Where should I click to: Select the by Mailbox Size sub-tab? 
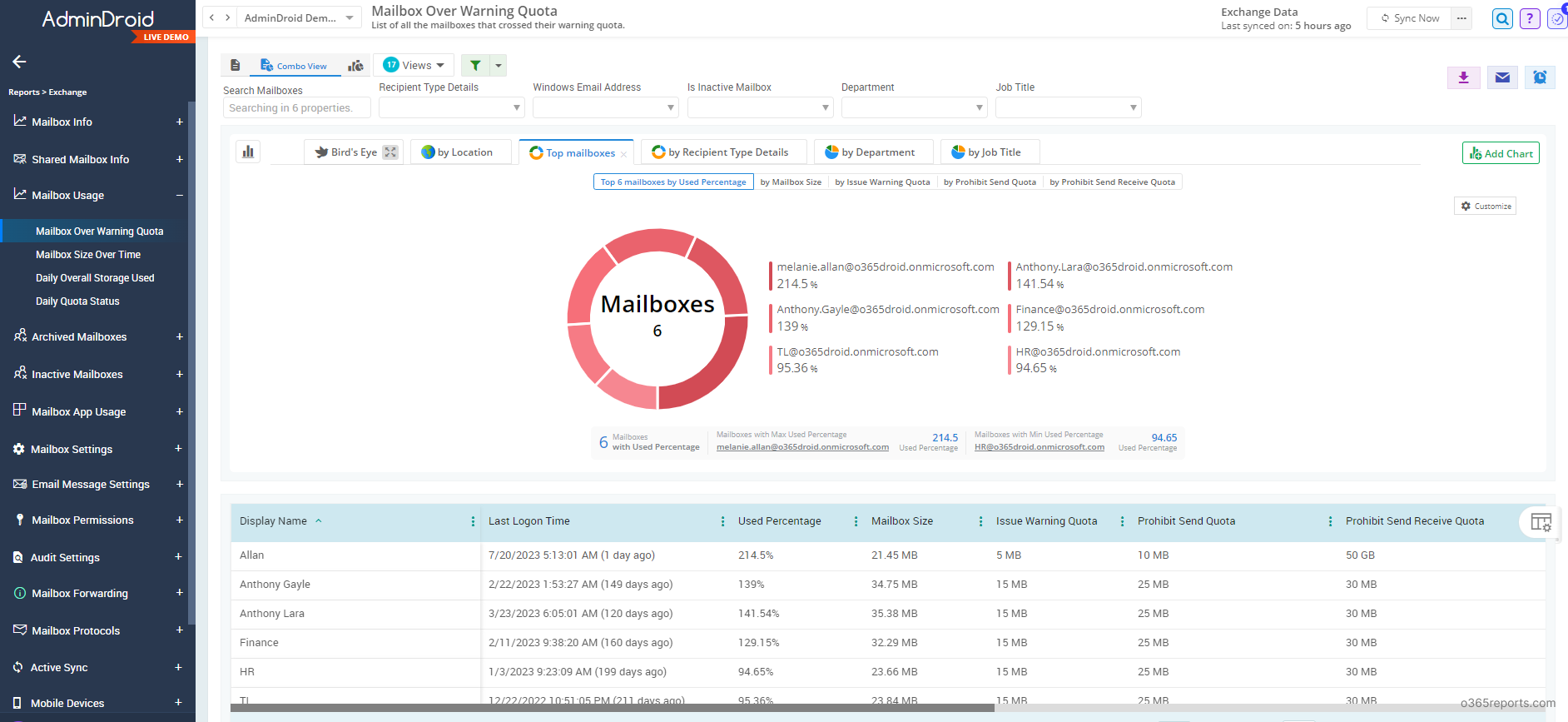791,182
